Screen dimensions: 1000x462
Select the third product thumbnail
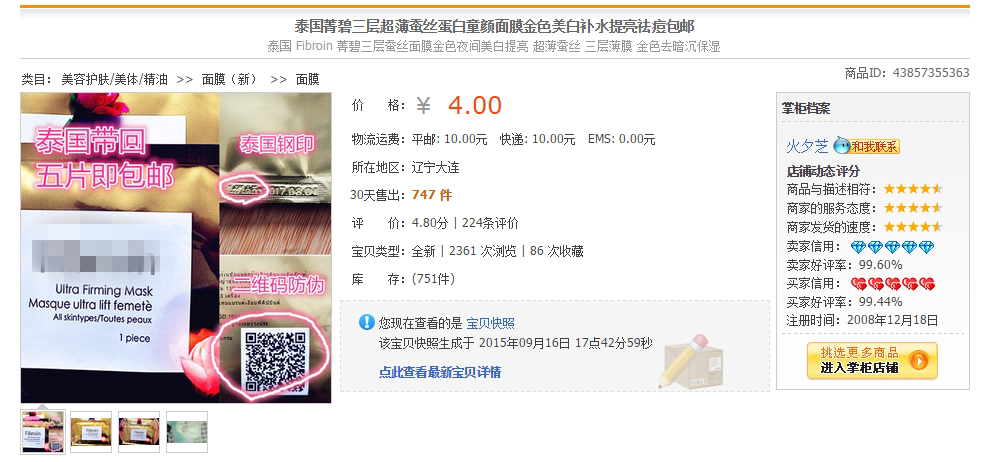pos(138,432)
